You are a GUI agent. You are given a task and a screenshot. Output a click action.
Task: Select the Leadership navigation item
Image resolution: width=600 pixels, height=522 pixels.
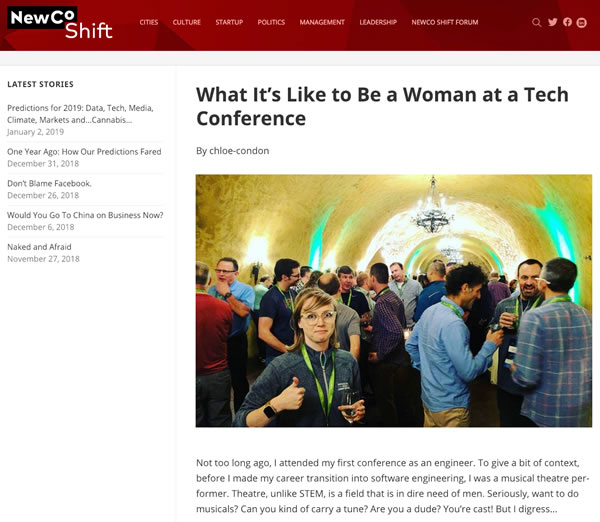pyautogui.click(x=378, y=22)
